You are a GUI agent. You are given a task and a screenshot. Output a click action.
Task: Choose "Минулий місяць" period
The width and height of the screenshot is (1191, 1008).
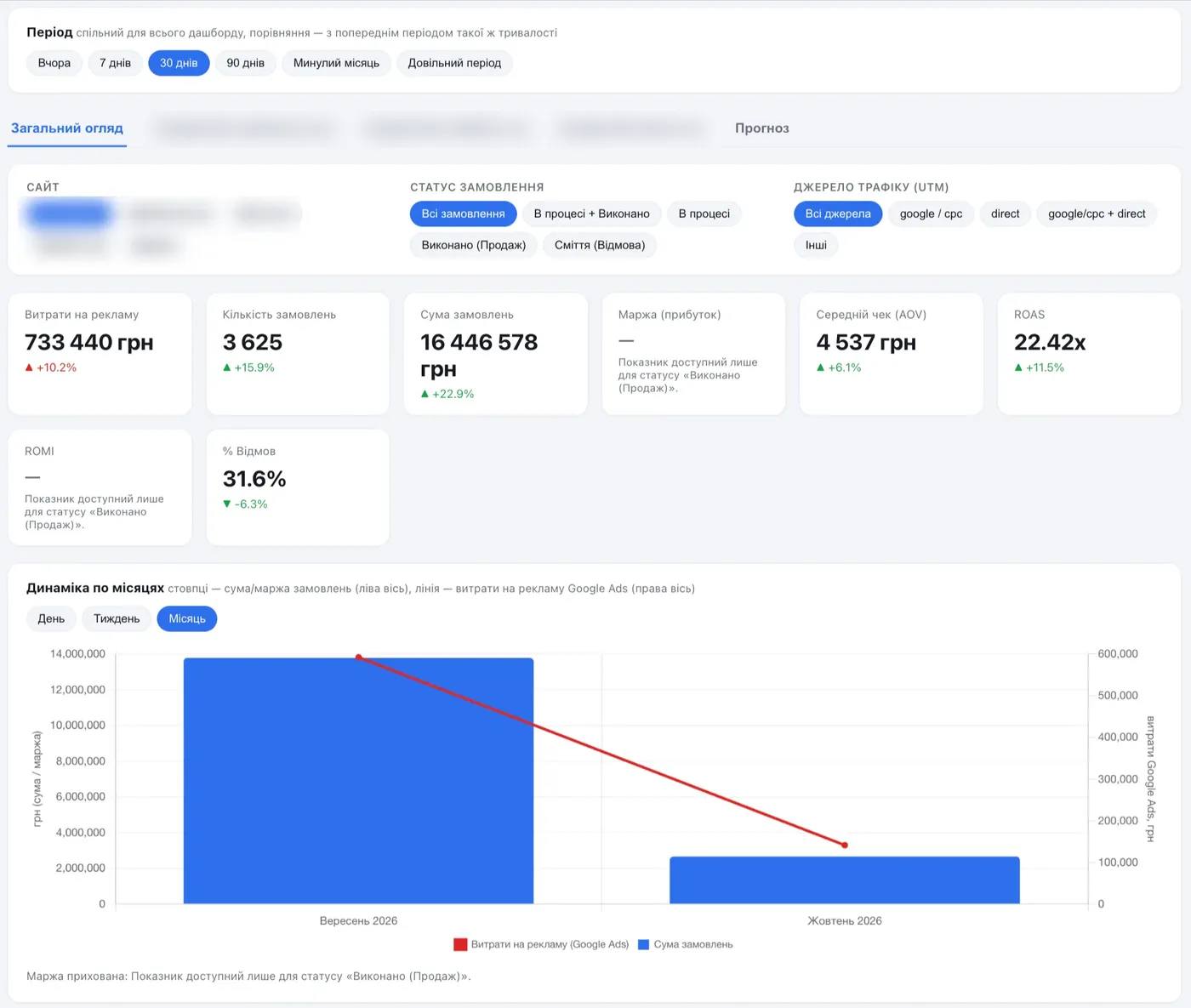336,63
